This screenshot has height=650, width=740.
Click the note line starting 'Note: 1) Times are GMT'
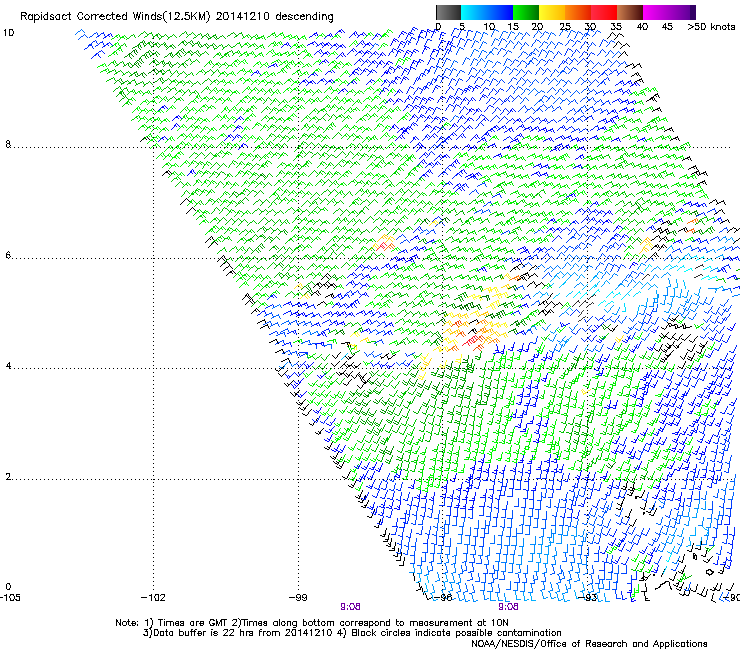311,623
